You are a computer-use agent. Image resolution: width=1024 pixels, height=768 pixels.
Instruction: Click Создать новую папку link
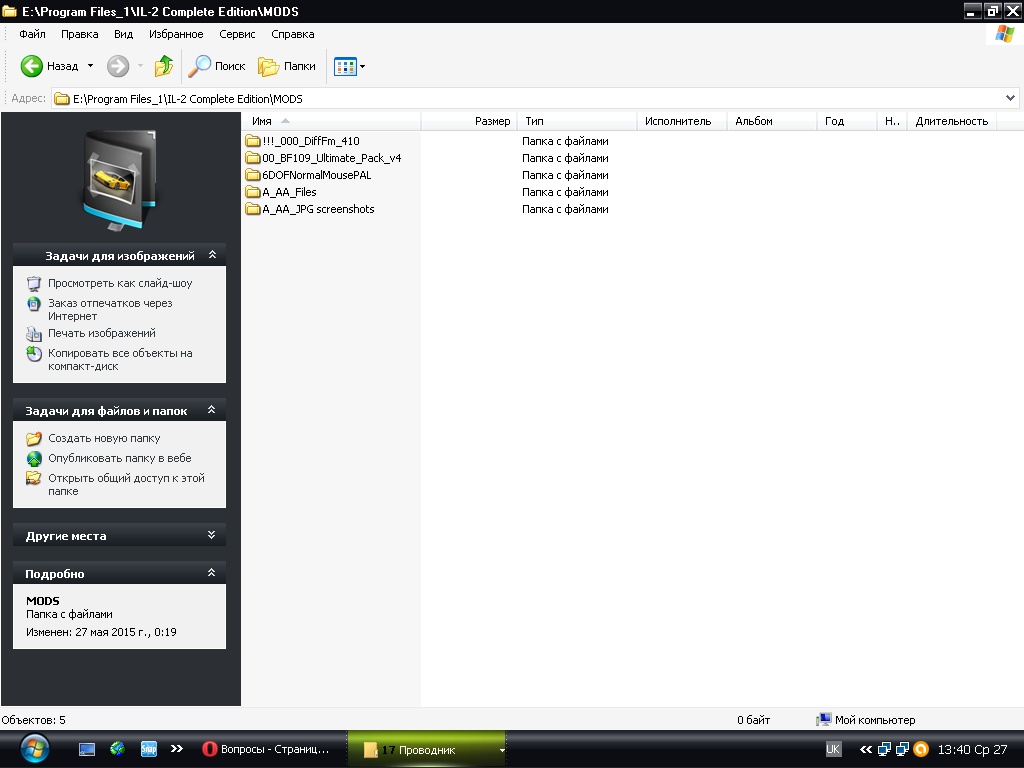click(x=104, y=438)
